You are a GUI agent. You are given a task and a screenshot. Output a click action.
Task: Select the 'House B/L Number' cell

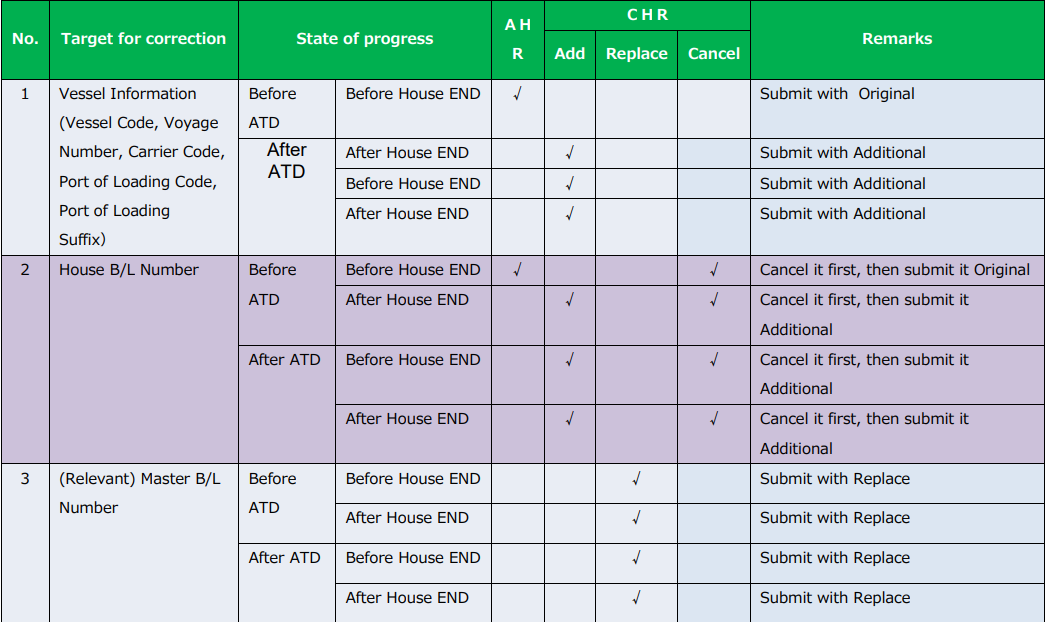[x=129, y=270]
